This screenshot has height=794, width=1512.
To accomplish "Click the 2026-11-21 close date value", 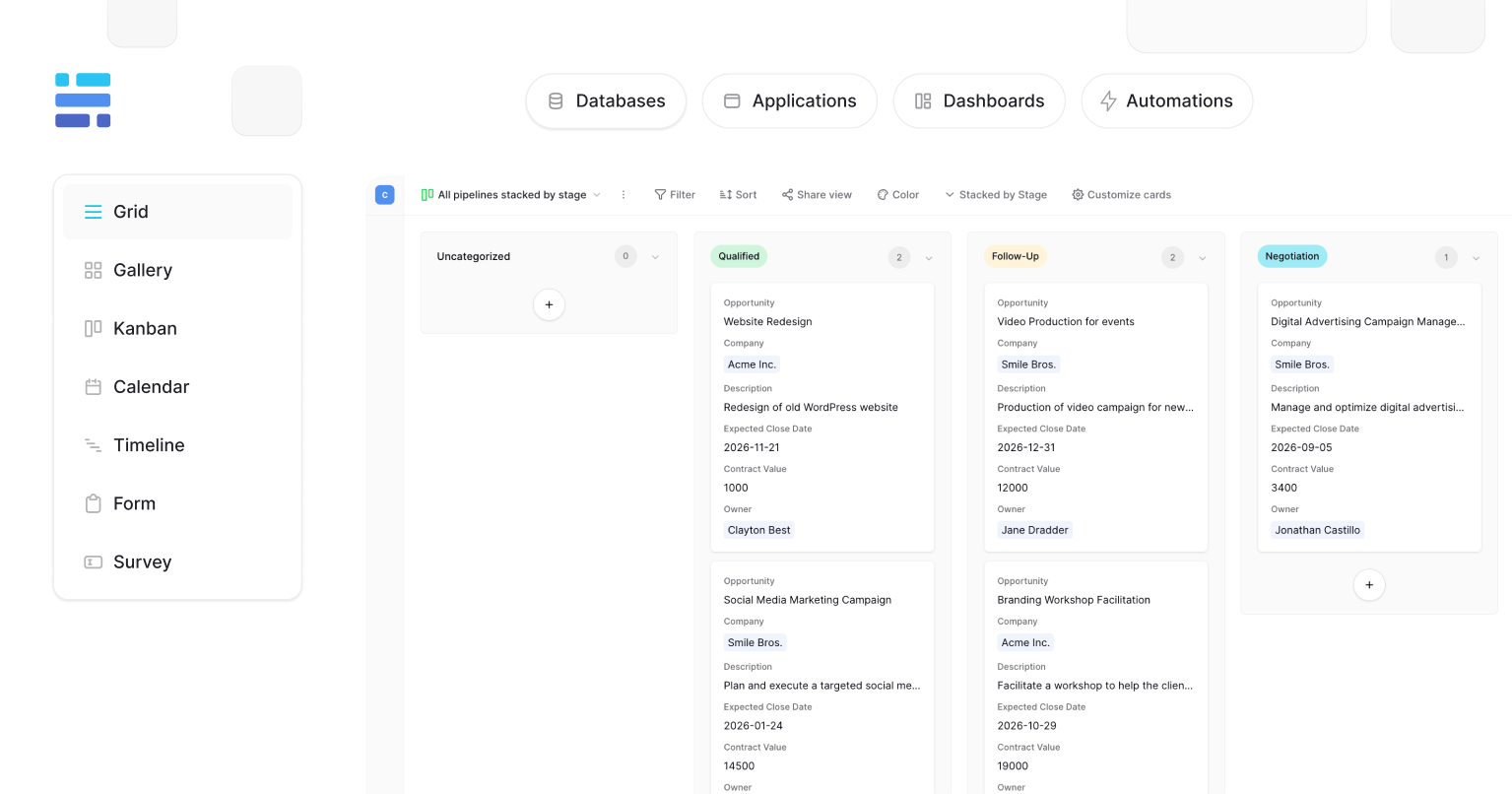I will [752, 447].
